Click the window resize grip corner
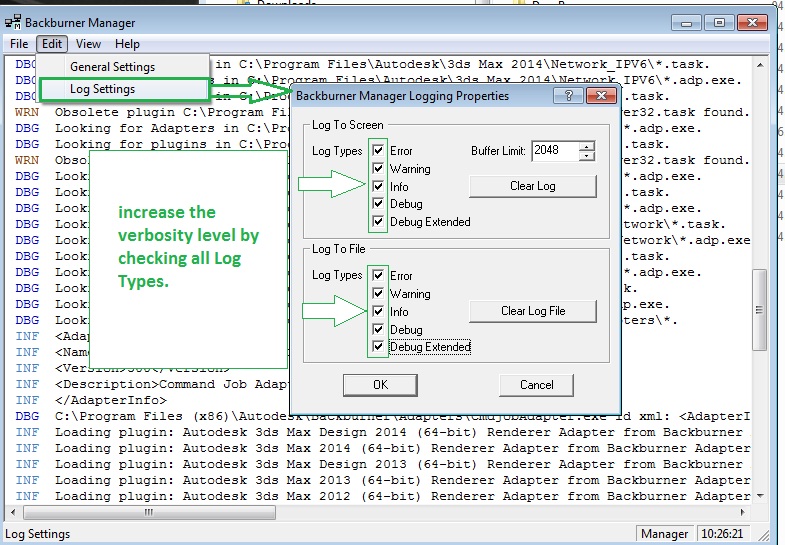 763,536
